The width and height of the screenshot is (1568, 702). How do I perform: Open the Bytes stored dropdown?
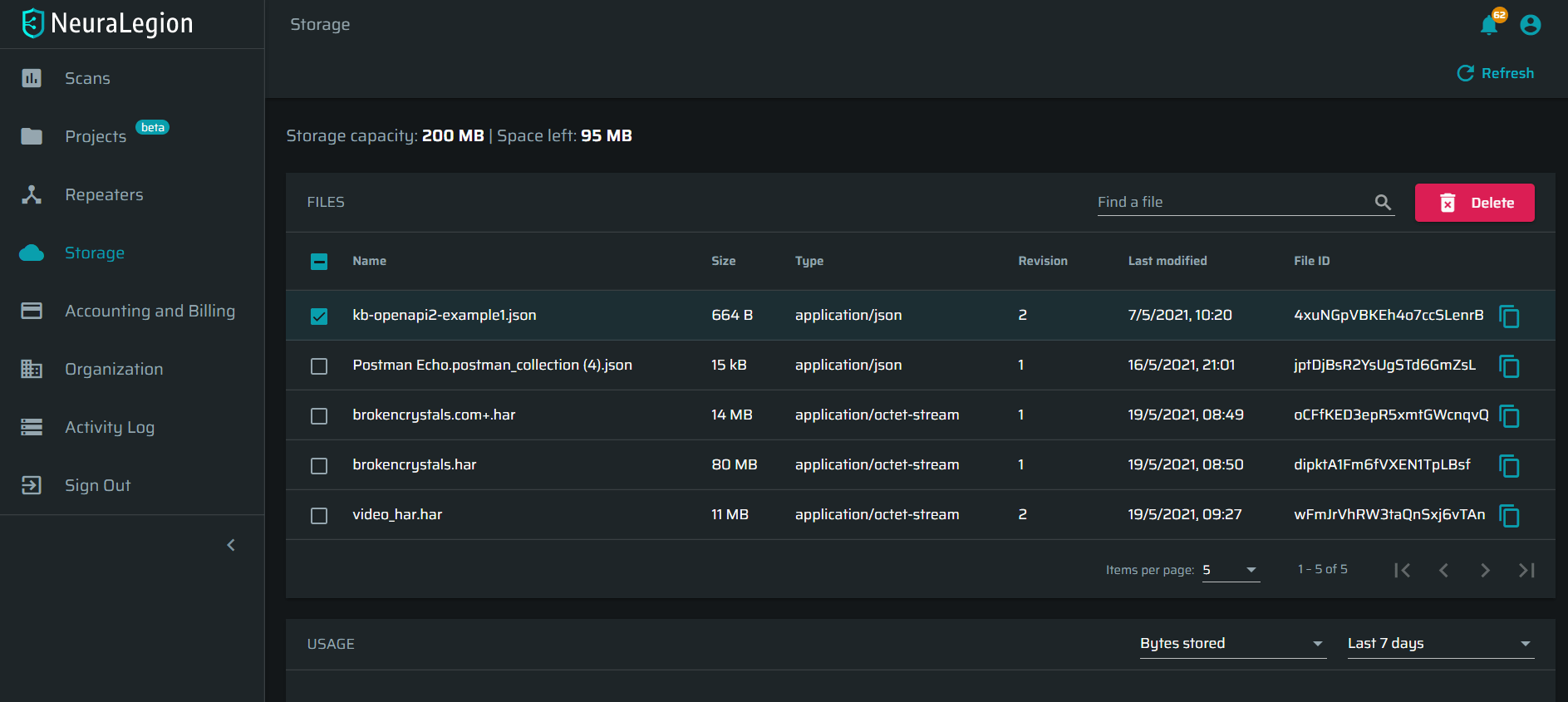1233,643
